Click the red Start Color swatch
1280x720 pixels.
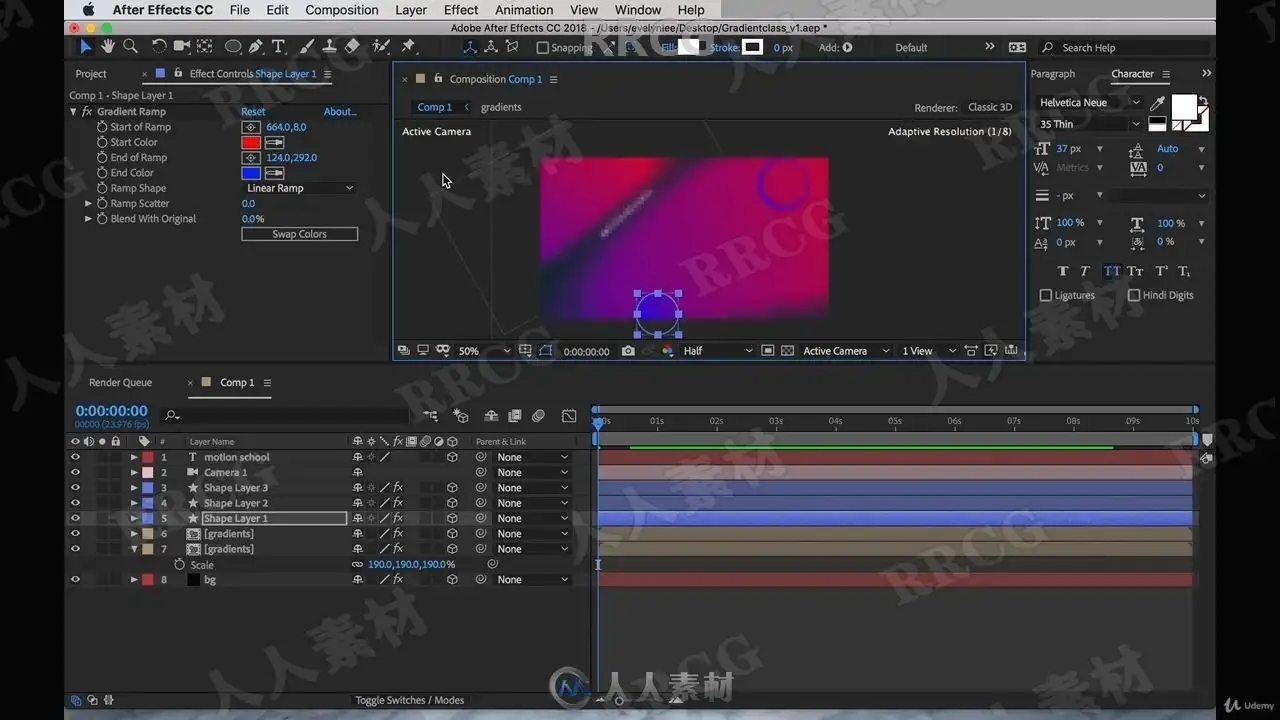(251, 142)
